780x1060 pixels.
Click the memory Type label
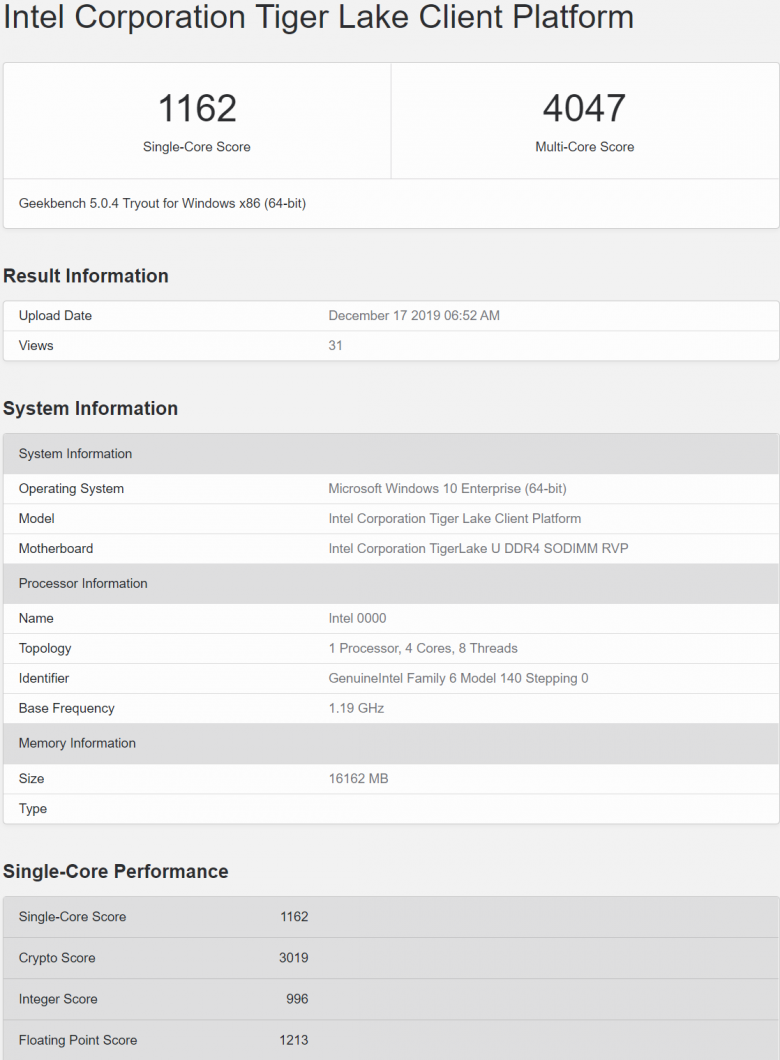[32, 809]
